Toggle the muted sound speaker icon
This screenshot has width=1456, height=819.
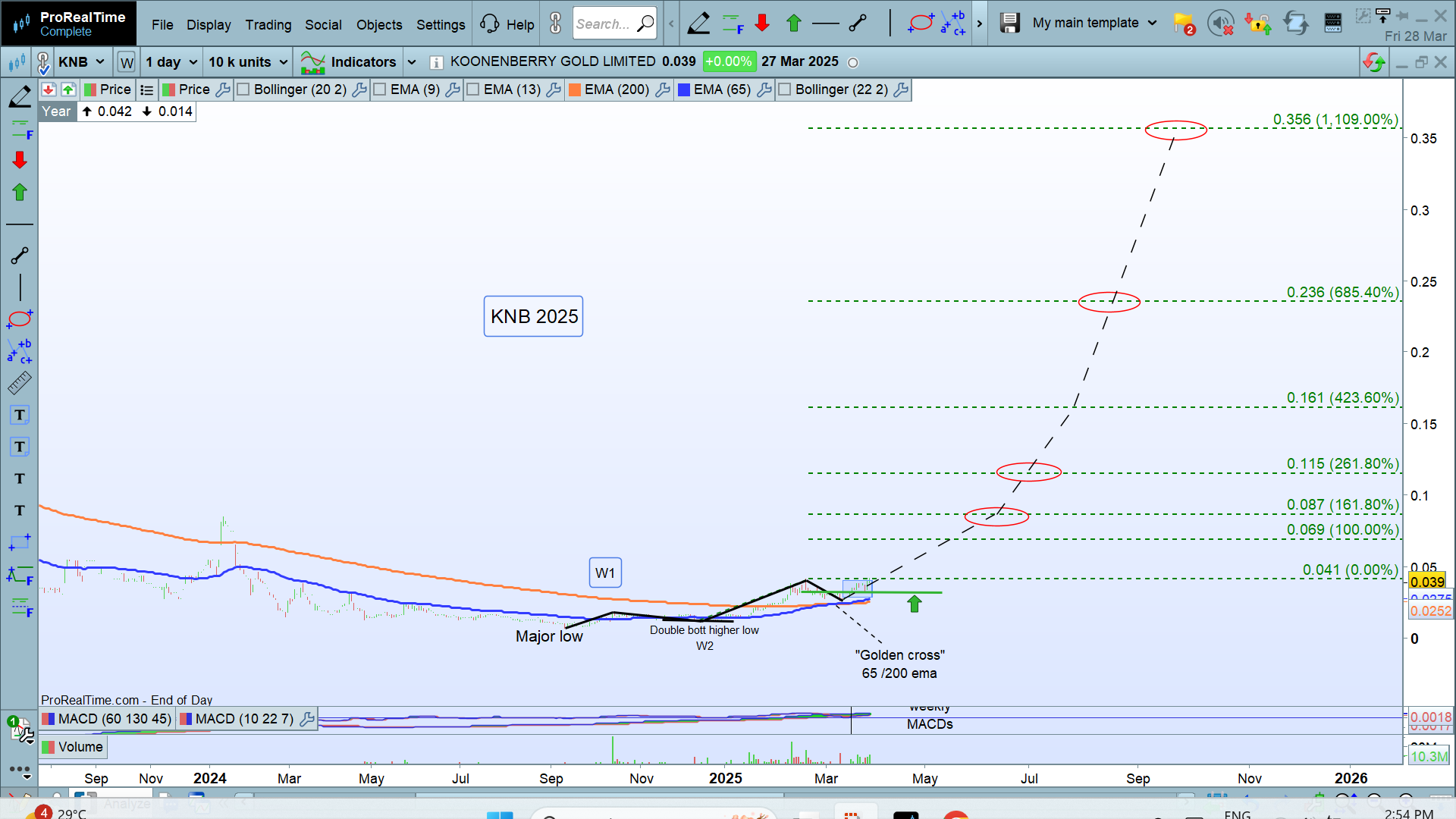1220,24
